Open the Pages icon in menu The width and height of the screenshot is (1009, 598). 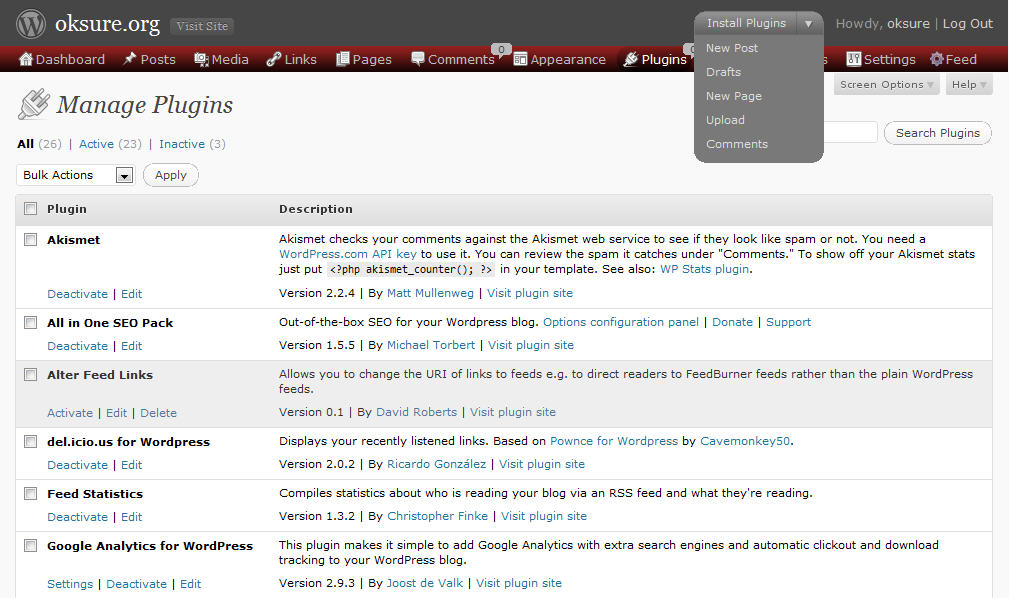[343, 59]
